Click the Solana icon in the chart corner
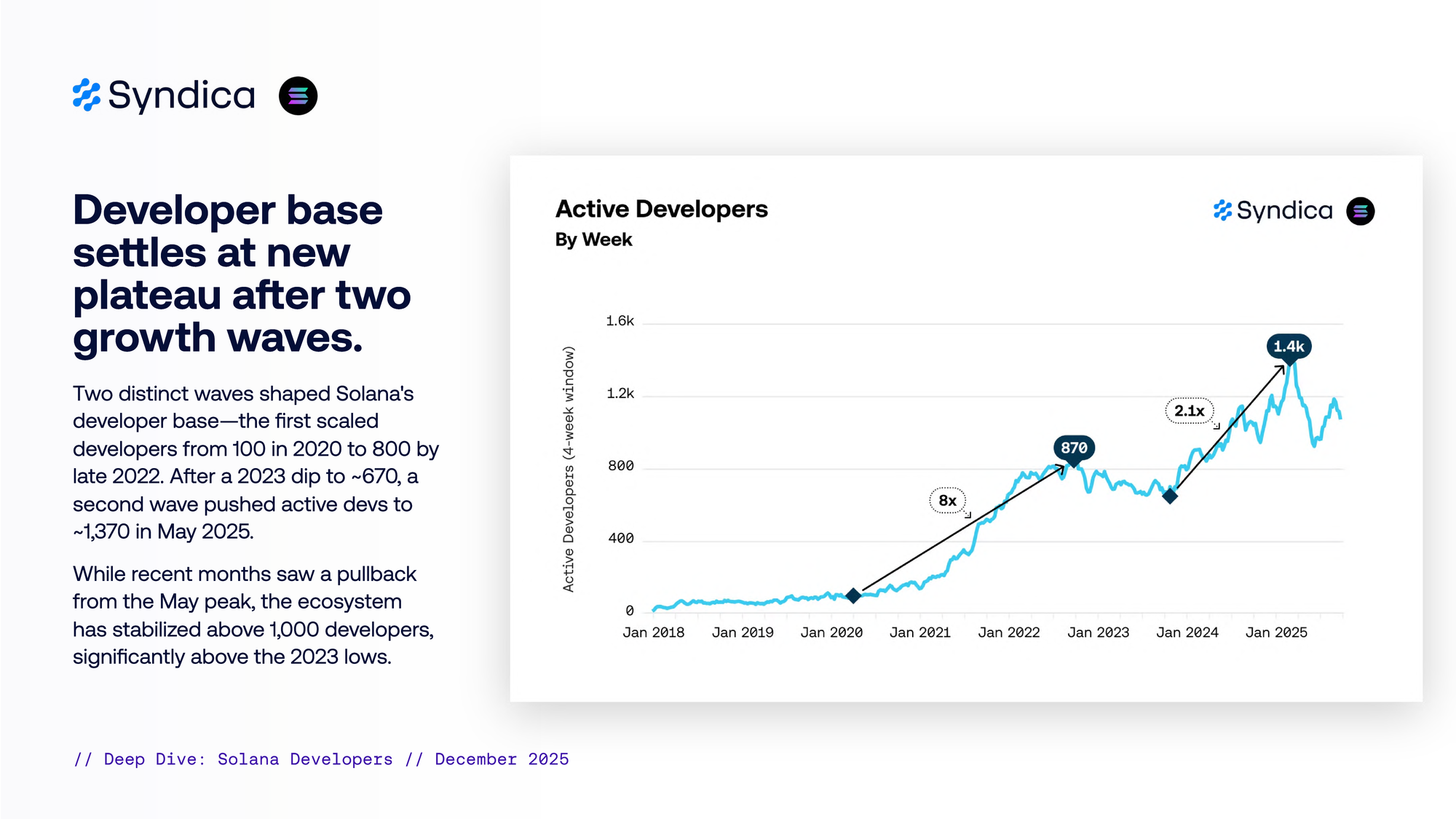Screen dimensions: 1456x819 [1360, 211]
